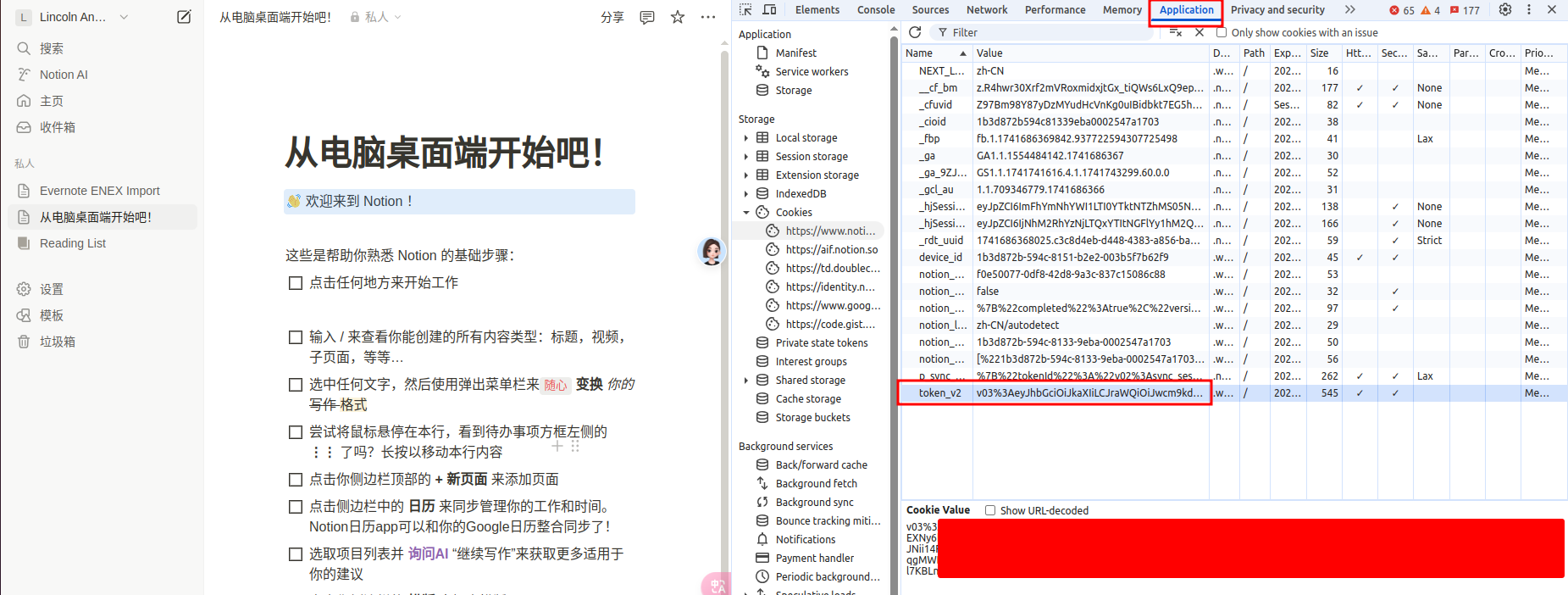
Task: Enable Only show cookies with an issue
Action: [1222, 32]
